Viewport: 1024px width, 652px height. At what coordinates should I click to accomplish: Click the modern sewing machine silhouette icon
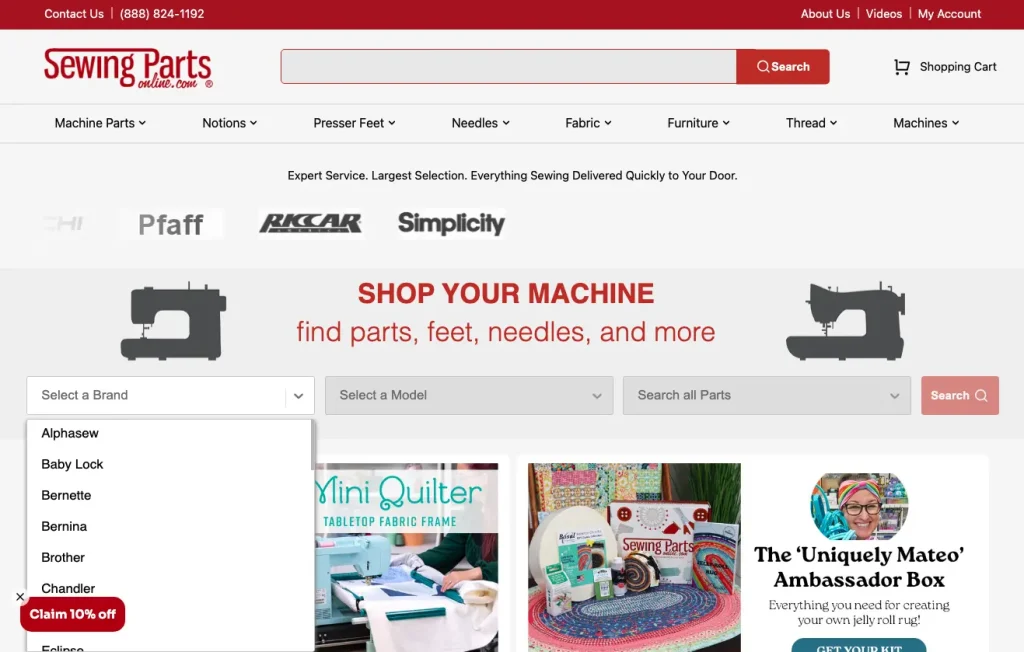pyautogui.click(x=174, y=321)
